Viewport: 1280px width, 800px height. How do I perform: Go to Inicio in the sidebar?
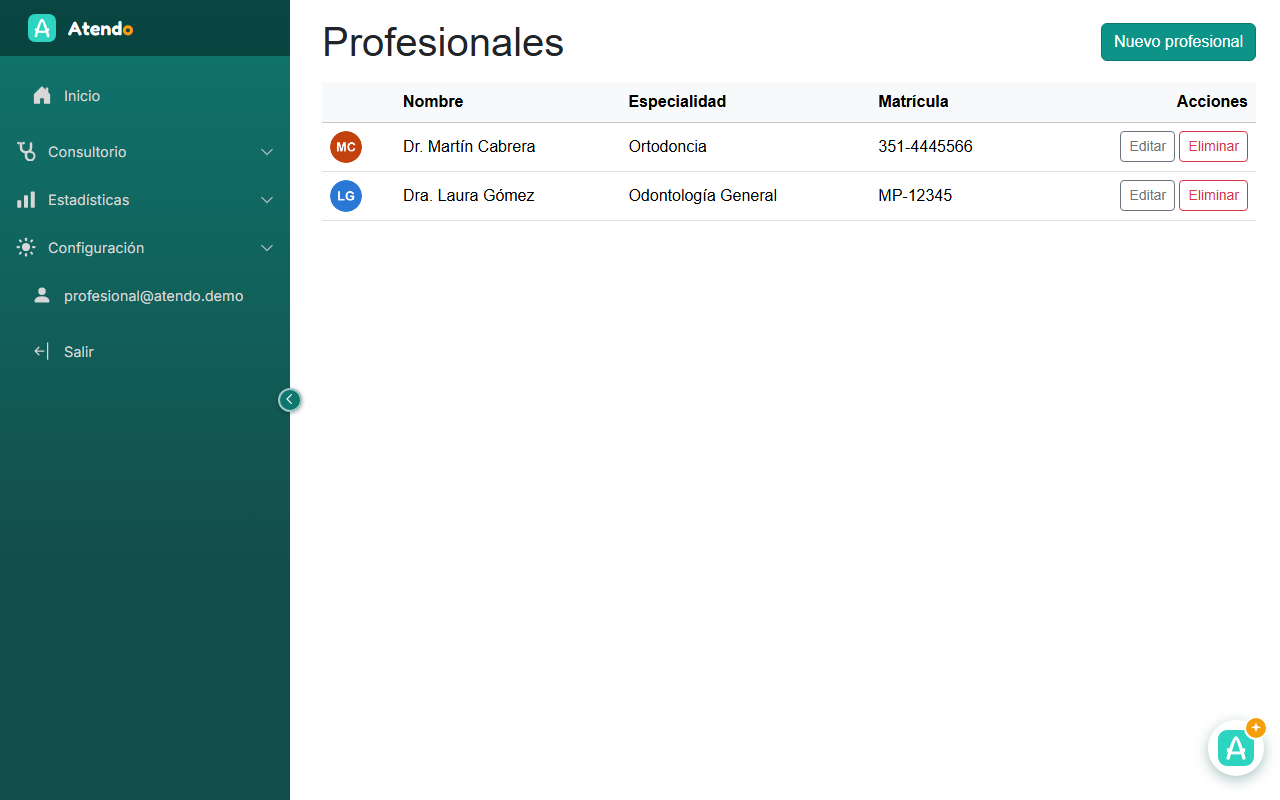145,96
